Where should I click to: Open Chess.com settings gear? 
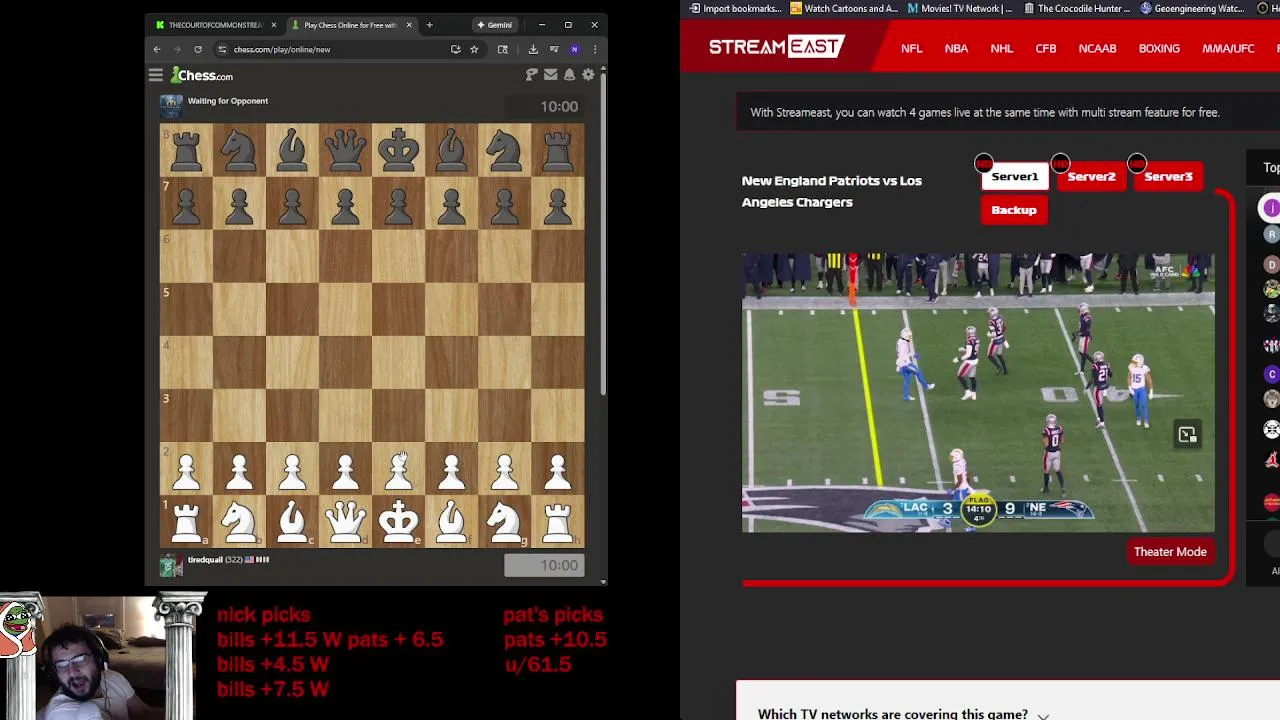click(x=588, y=75)
